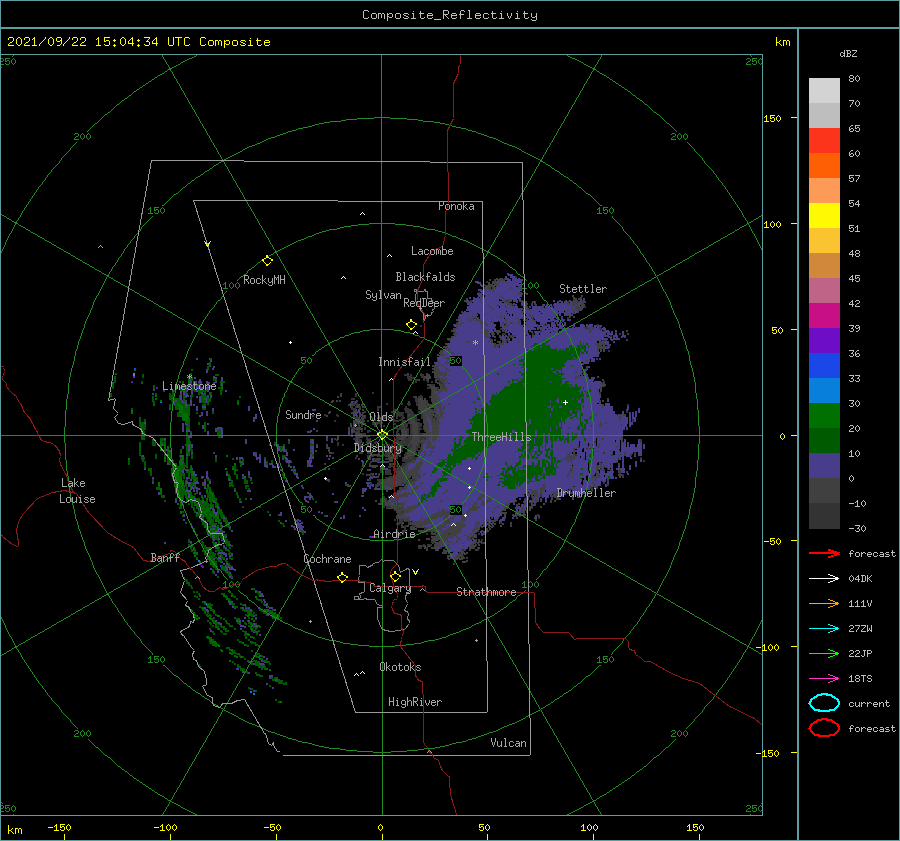Click the Lake Louise label

tap(77, 491)
